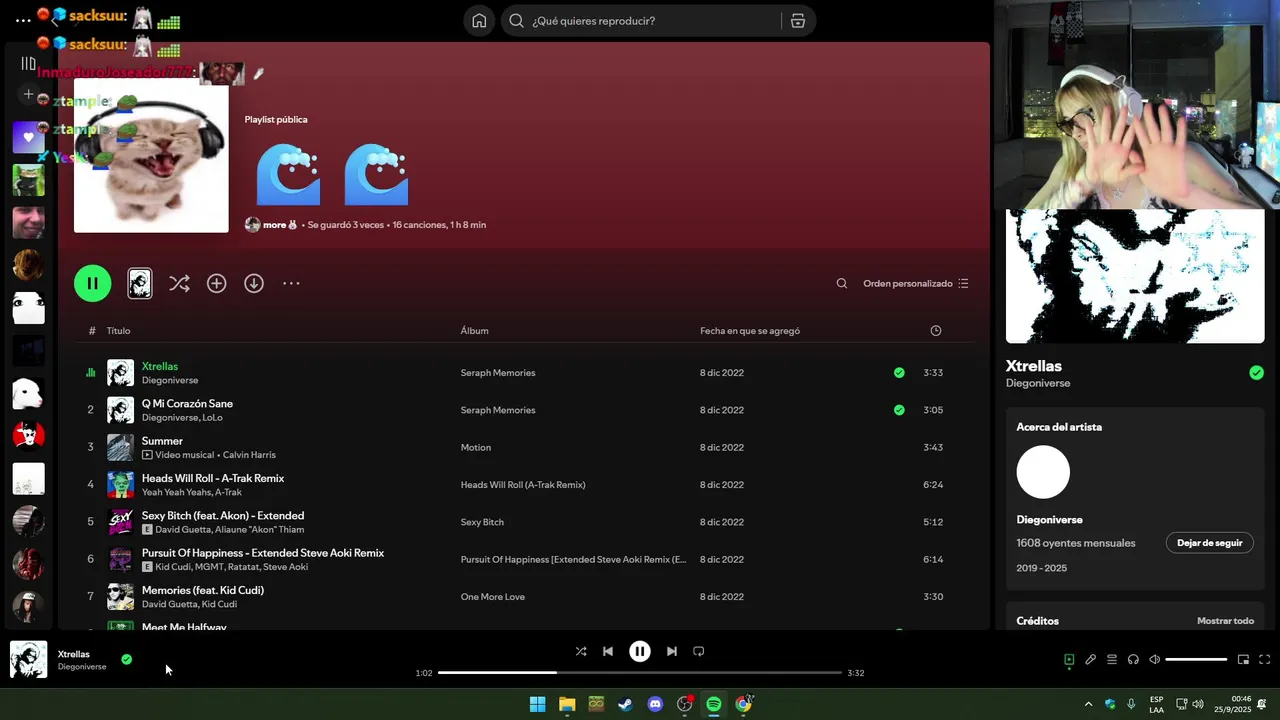Create new playlist with plus in sidebar

coord(28,94)
